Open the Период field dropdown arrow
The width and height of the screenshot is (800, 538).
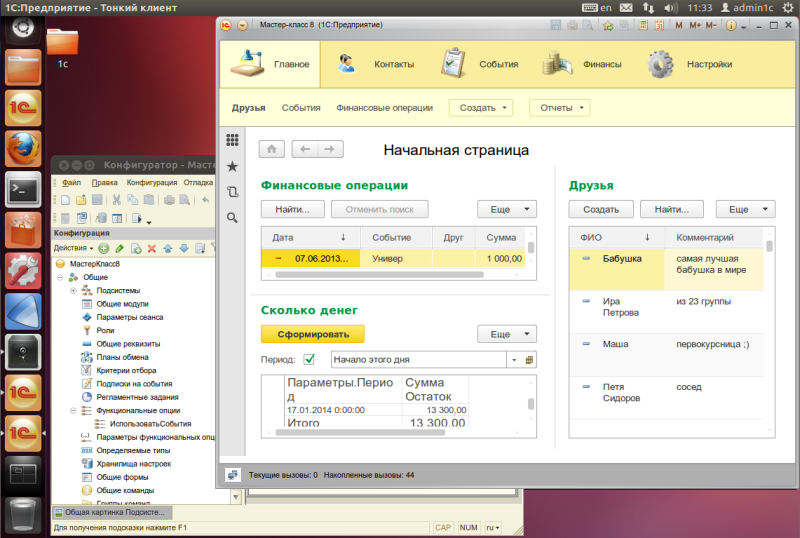tap(514, 359)
